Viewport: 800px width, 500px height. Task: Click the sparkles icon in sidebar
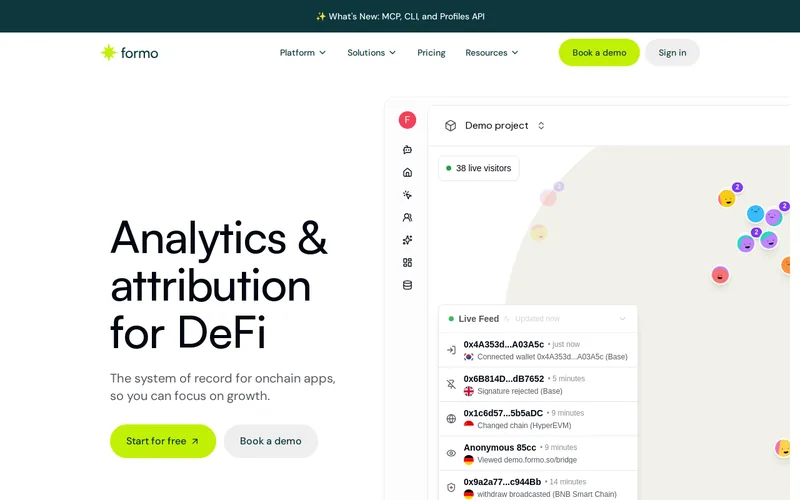(407, 240)
